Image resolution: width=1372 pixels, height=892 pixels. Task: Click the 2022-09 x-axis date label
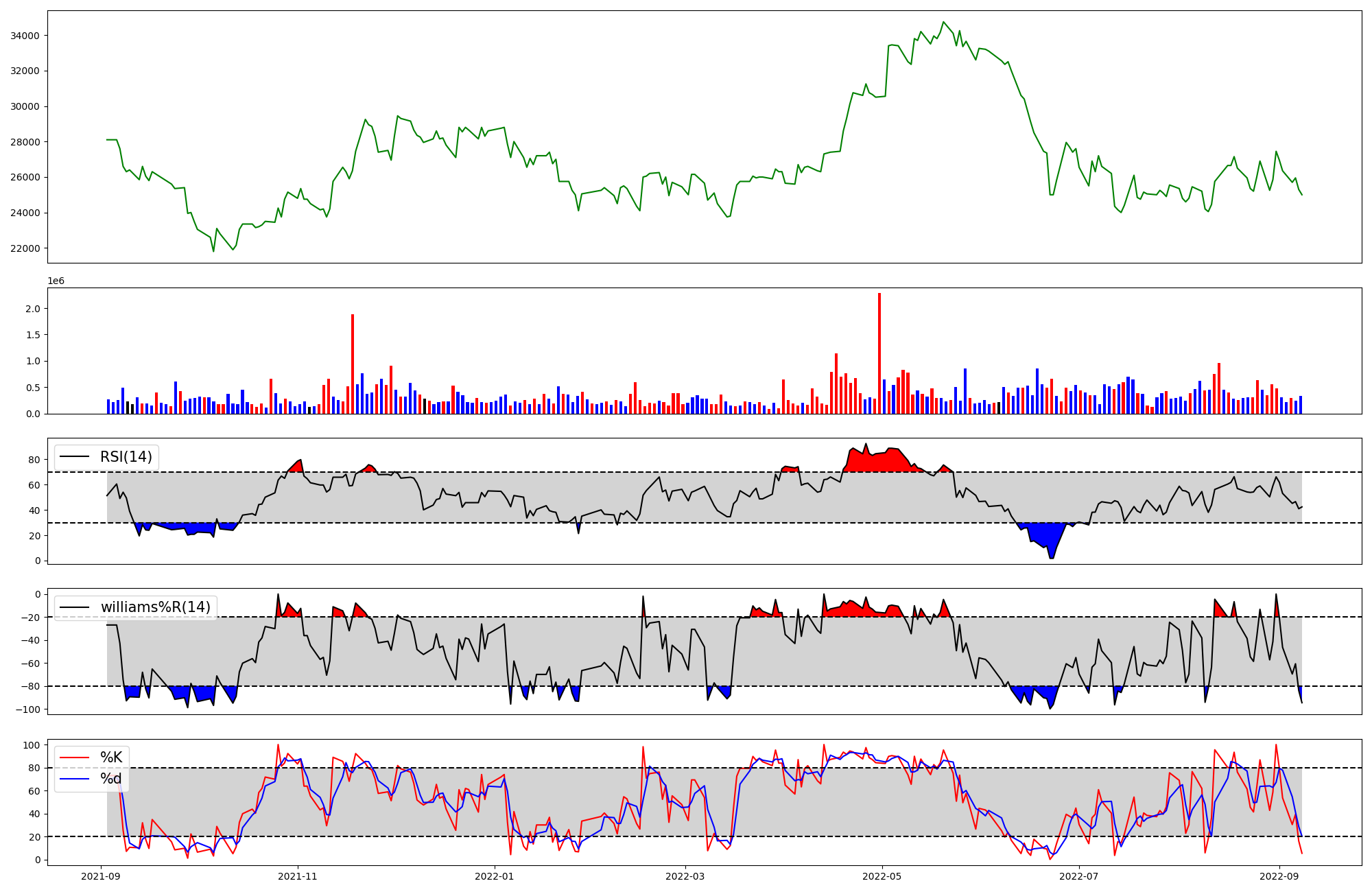[x=1279, y=876]
